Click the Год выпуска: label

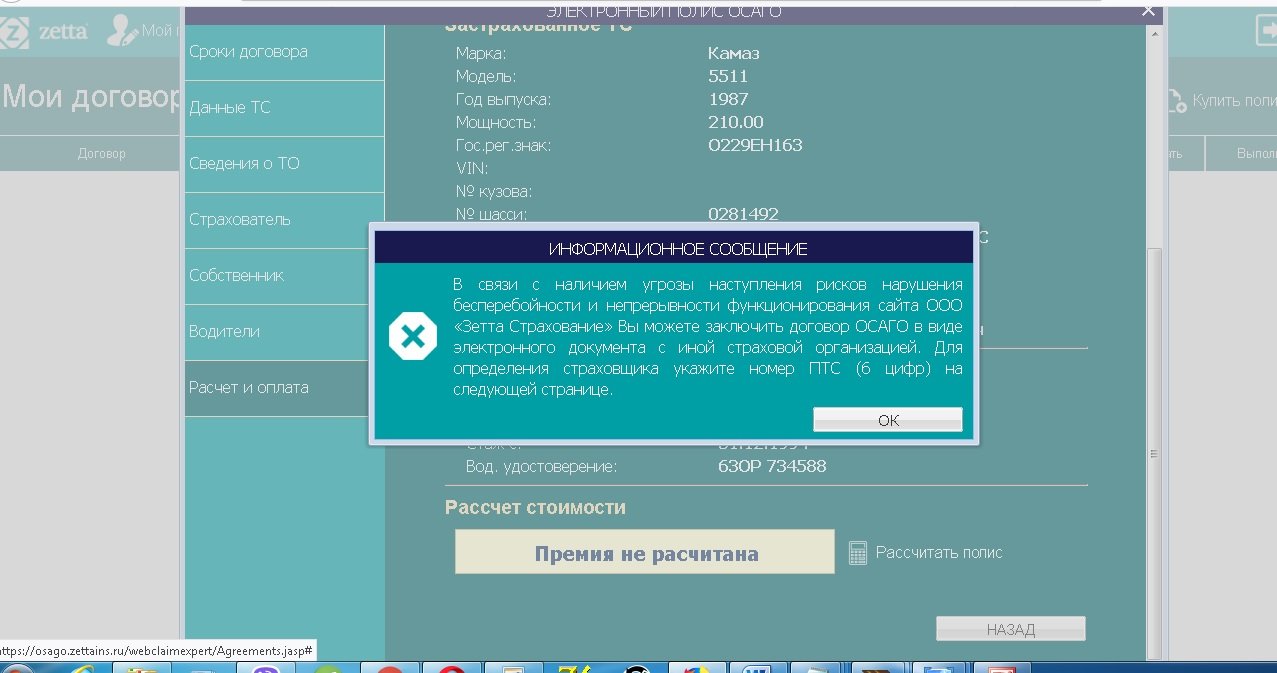coord(504,99)
